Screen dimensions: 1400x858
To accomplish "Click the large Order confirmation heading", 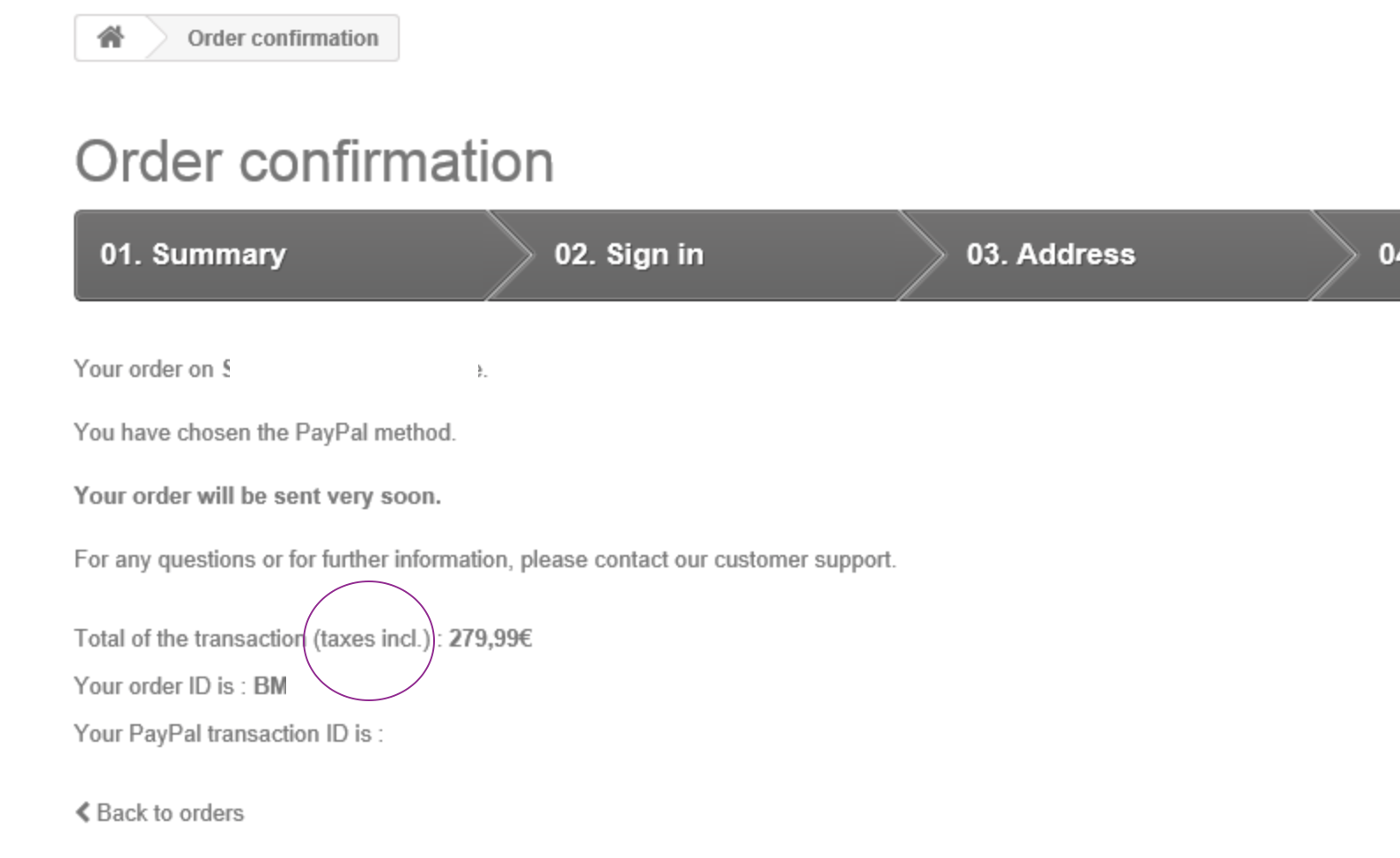I will click(x=314, y=161).
